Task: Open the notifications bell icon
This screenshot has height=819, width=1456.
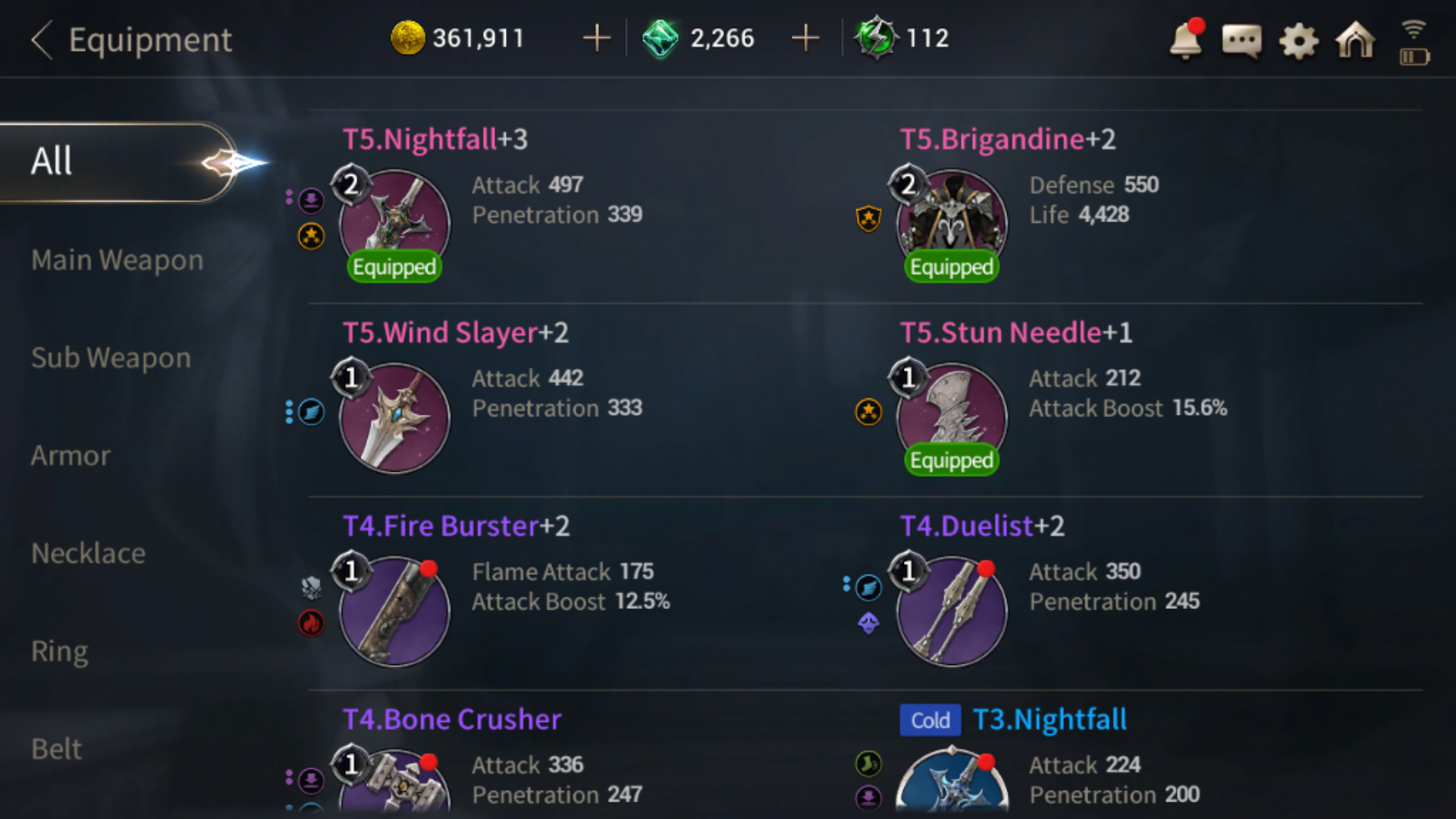Action: pos(1186,39)
